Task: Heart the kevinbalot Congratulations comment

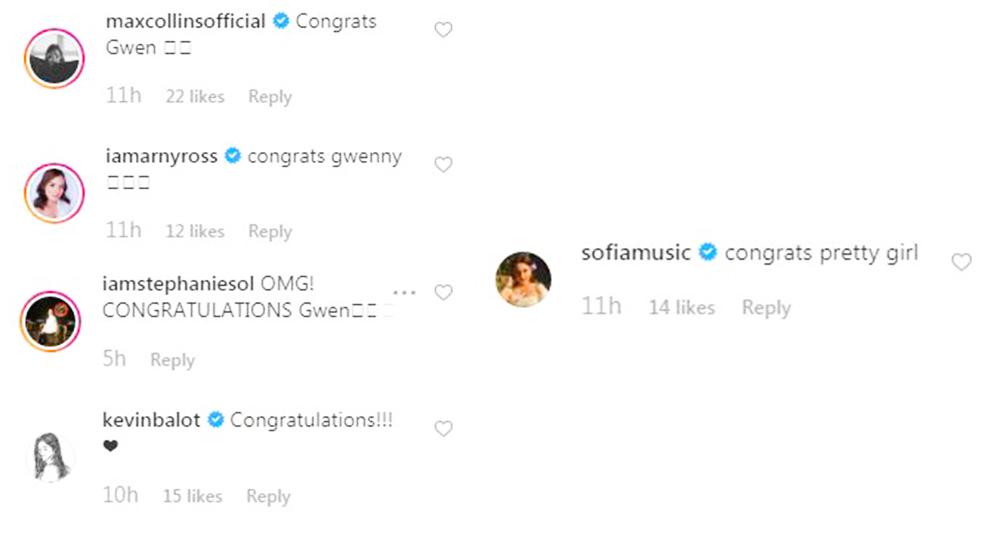Action: point(443,429)
